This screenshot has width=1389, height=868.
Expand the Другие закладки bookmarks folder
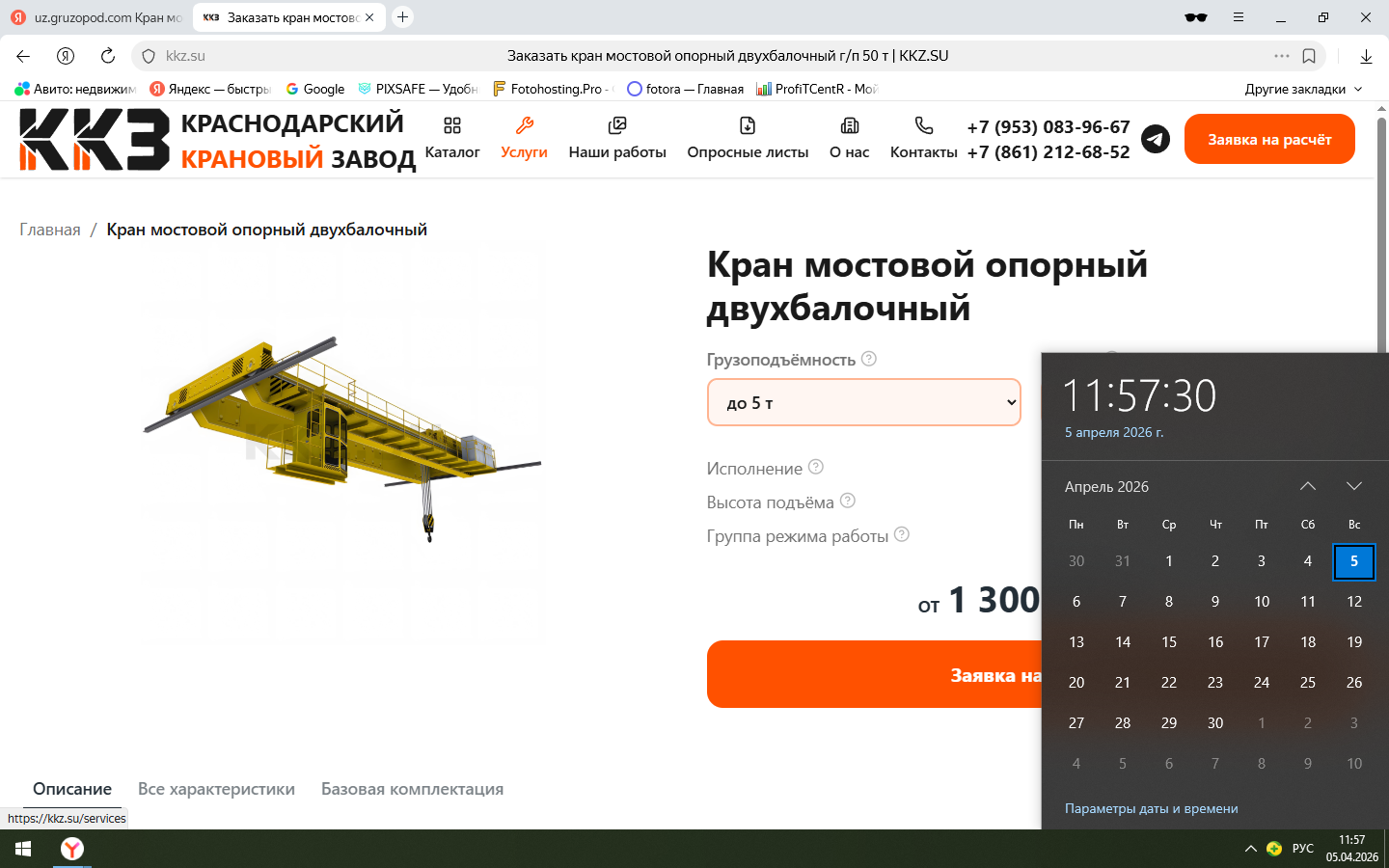(x=1303, y=89)
